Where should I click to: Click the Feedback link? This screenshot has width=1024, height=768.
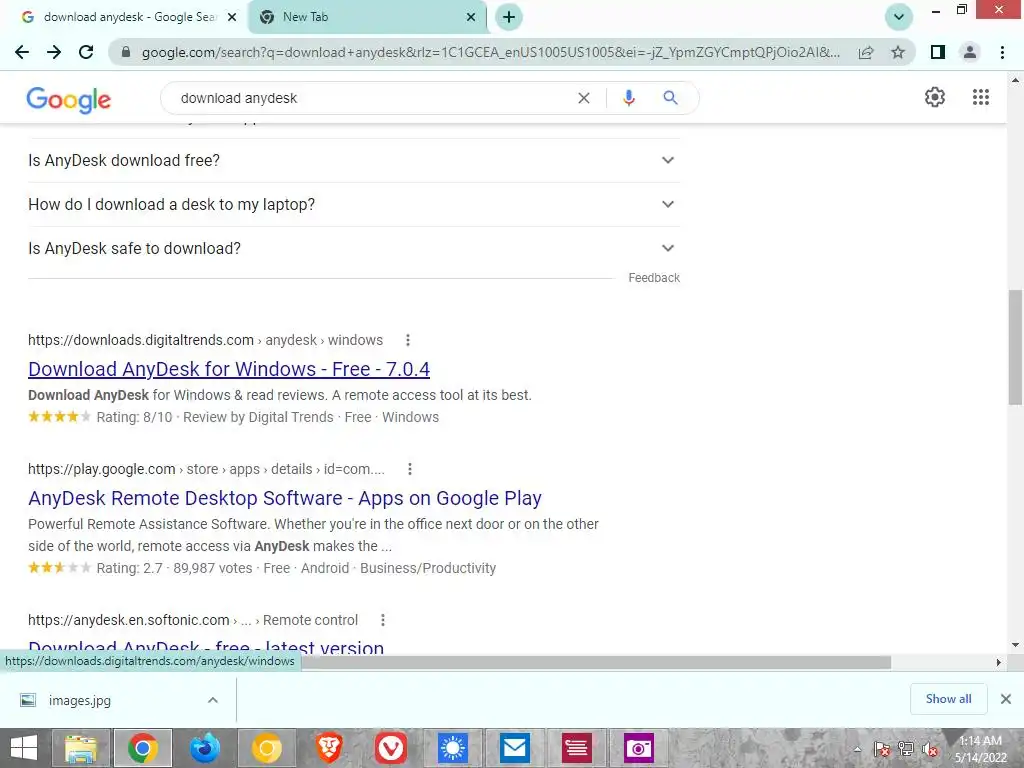pyautogui.click(x=654, y=278)
